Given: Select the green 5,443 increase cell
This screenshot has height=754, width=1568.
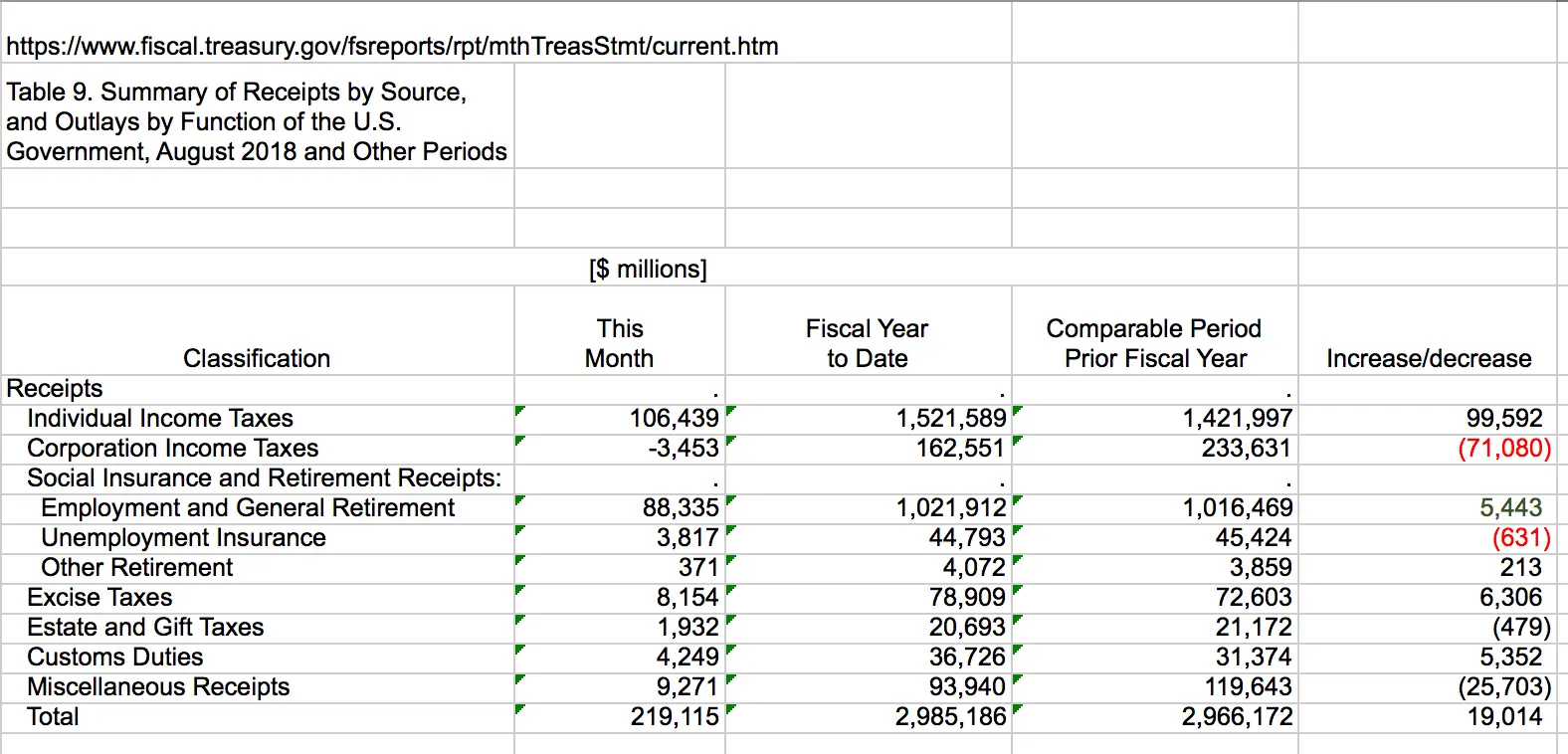Looking at the screenshot, I should [1509, 508].
